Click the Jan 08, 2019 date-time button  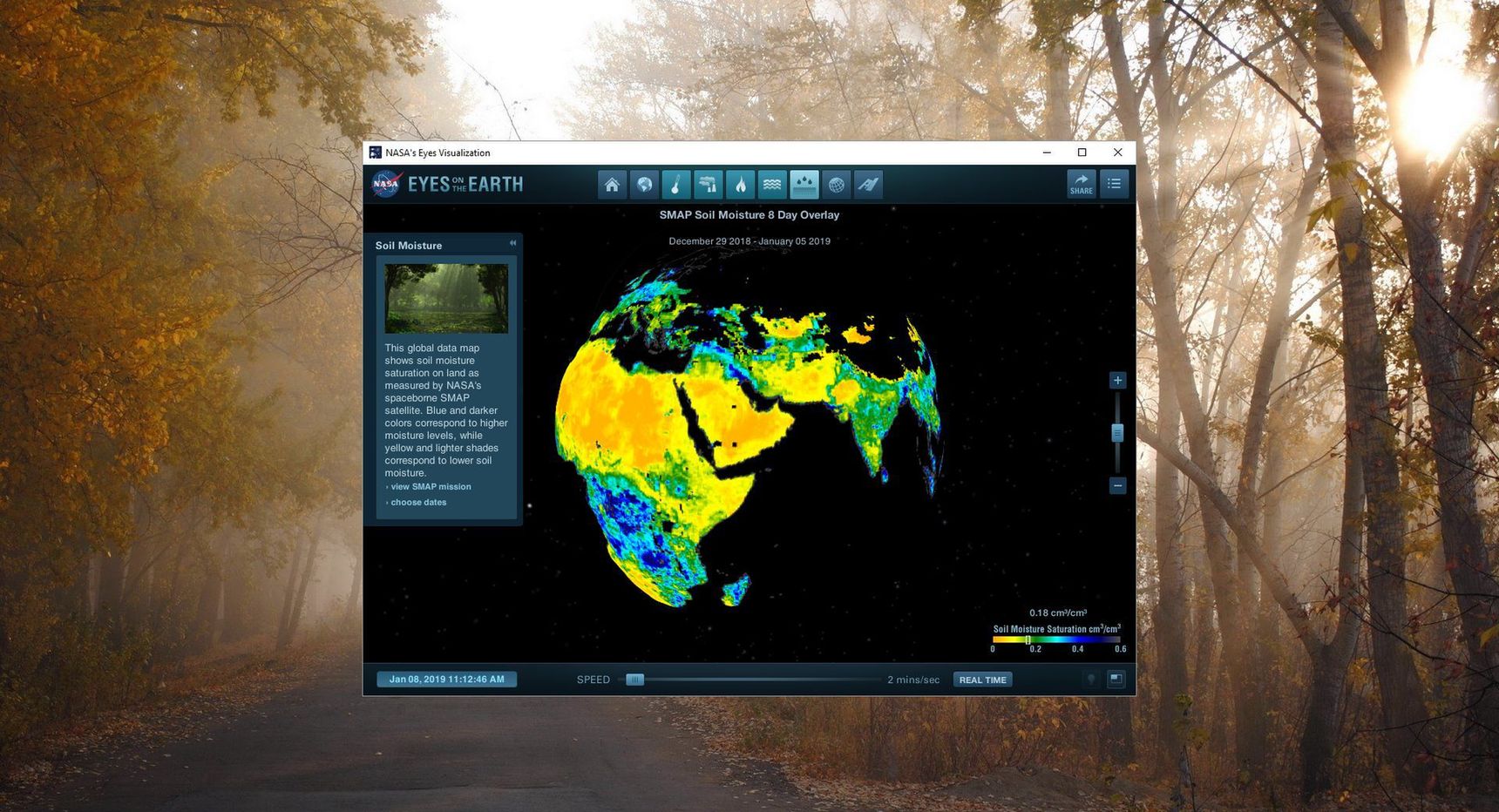pos(447,680)
